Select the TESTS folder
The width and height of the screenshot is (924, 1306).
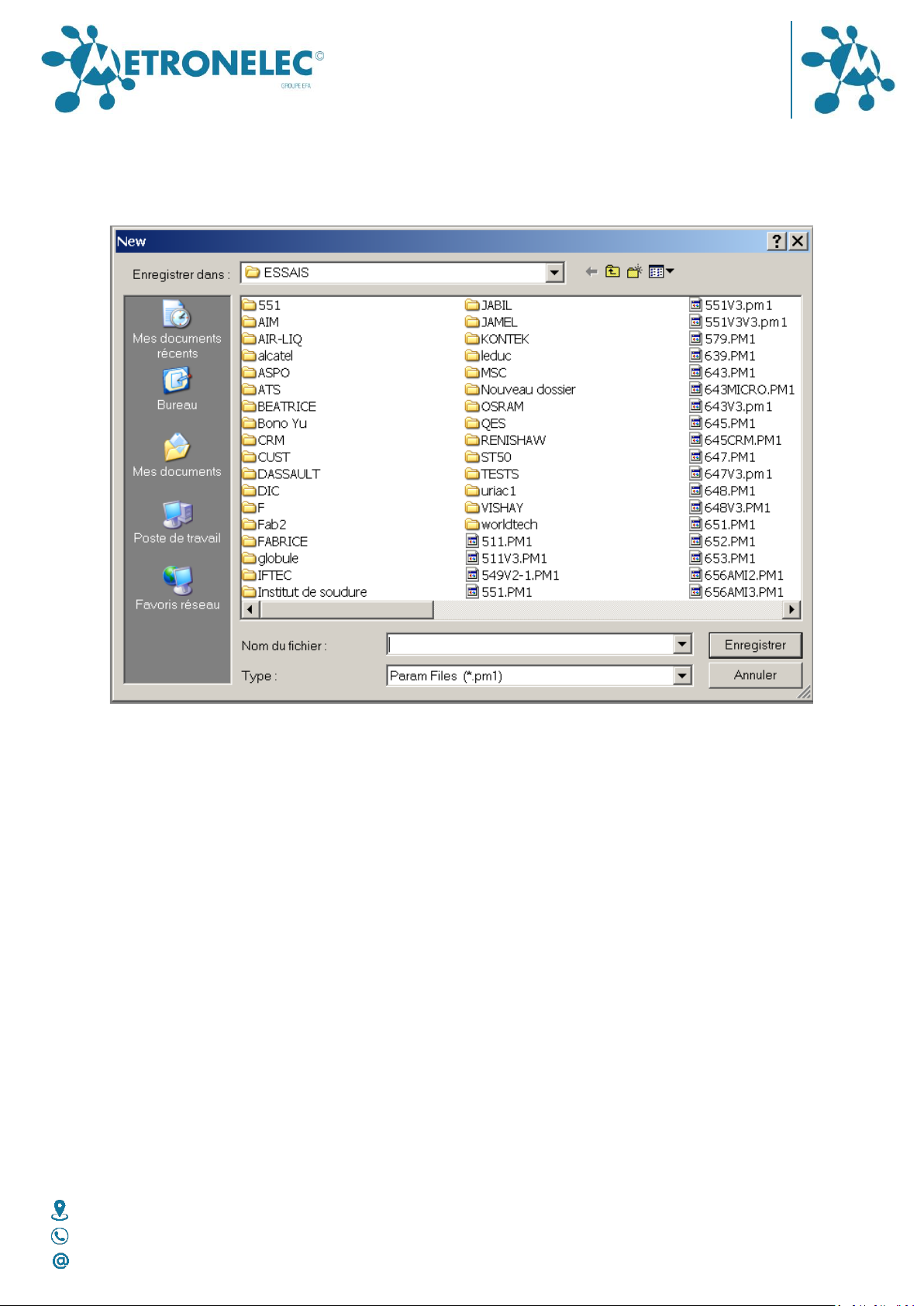492,474
